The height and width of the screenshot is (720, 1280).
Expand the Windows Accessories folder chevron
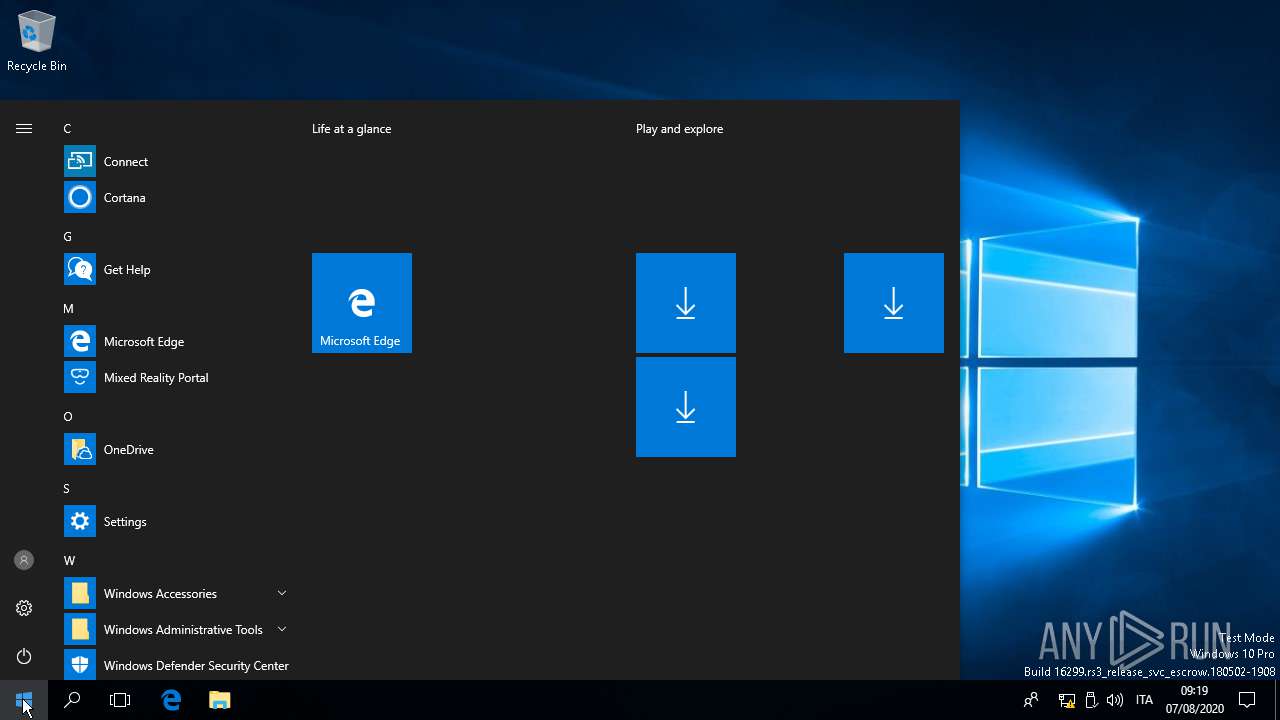click(x=282, y=593)
